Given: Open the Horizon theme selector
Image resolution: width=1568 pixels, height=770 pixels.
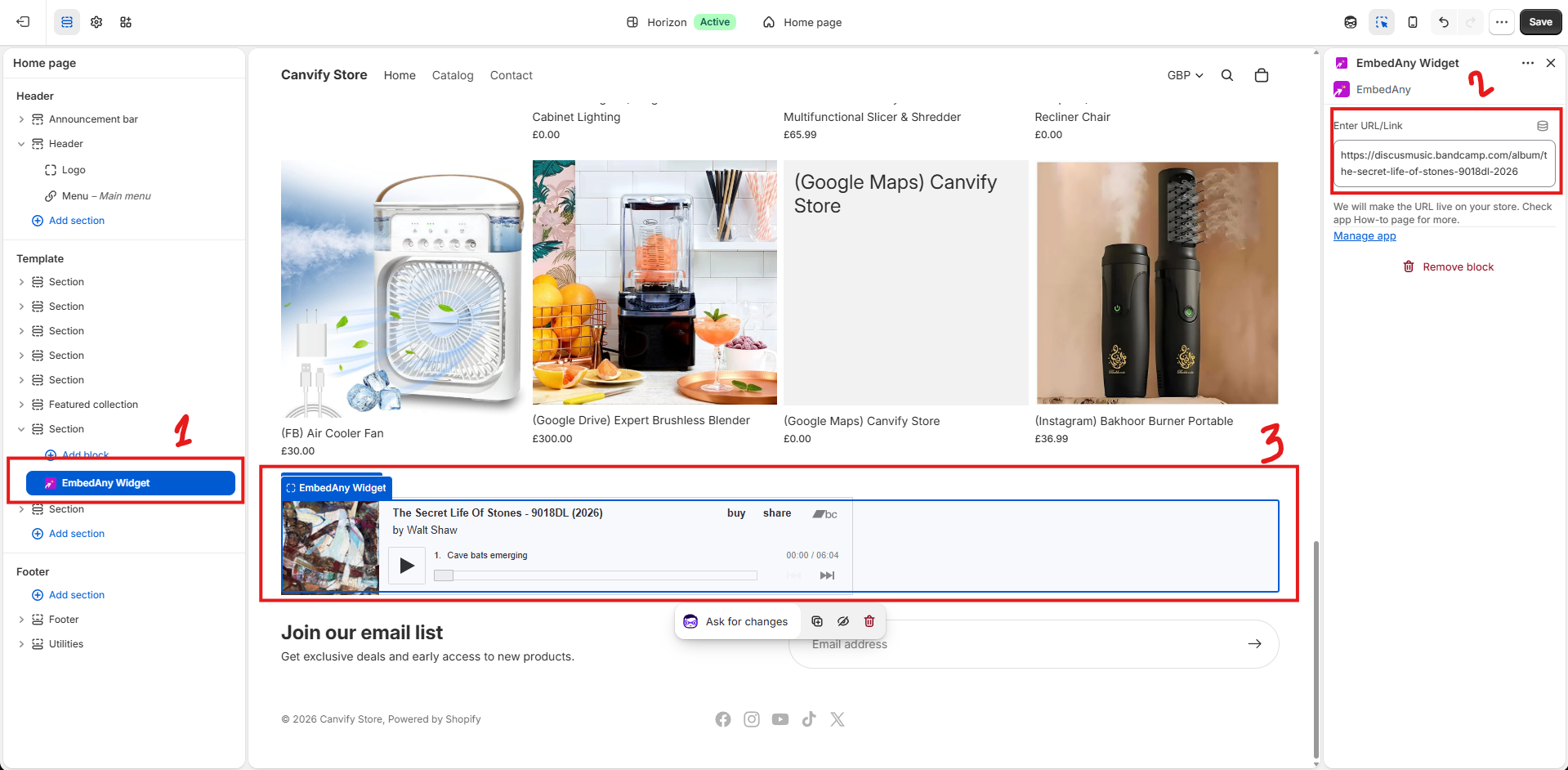Looking at the screenshot, I should click(681, 22).
